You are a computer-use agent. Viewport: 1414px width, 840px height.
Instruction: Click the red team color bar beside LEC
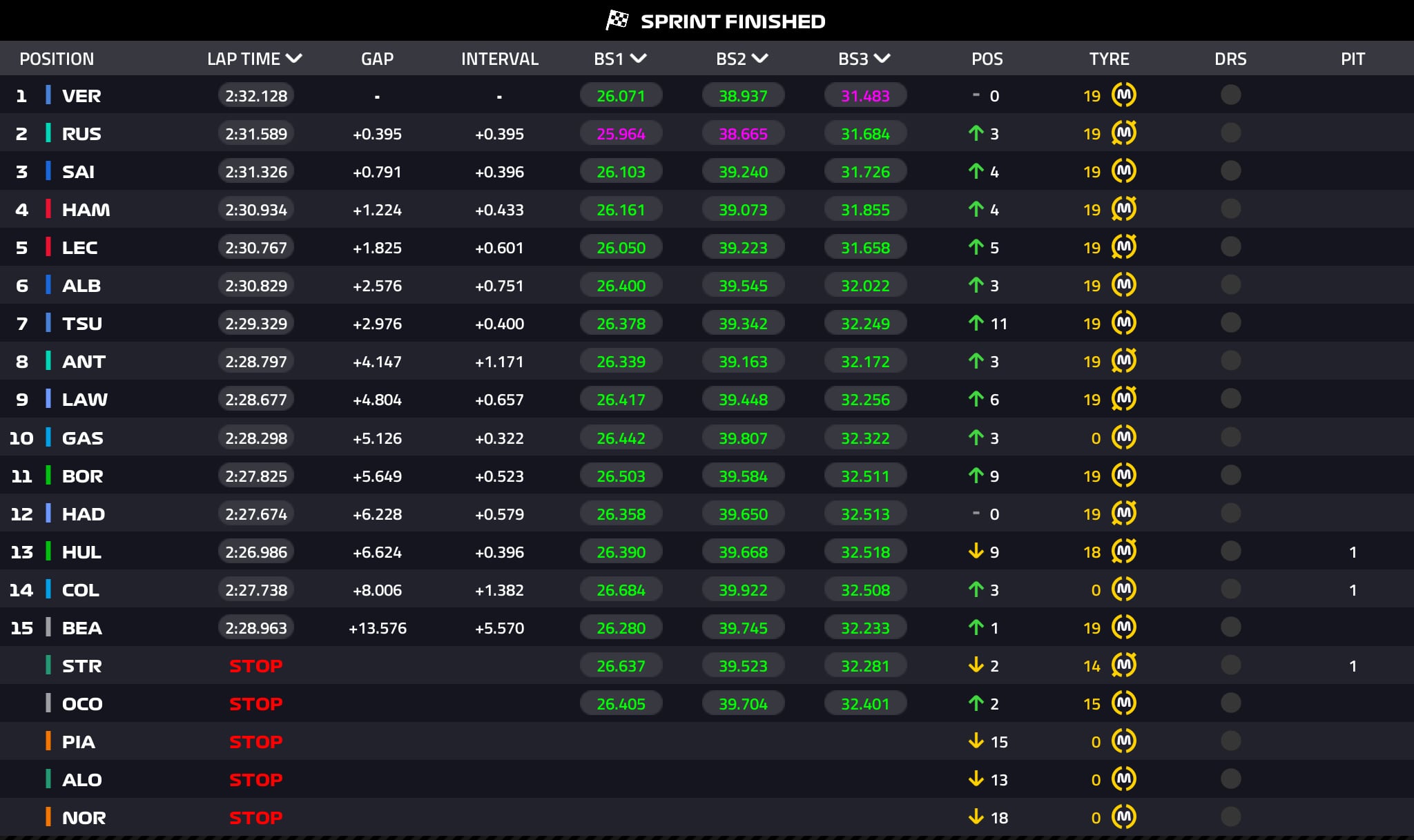point(48,246)
